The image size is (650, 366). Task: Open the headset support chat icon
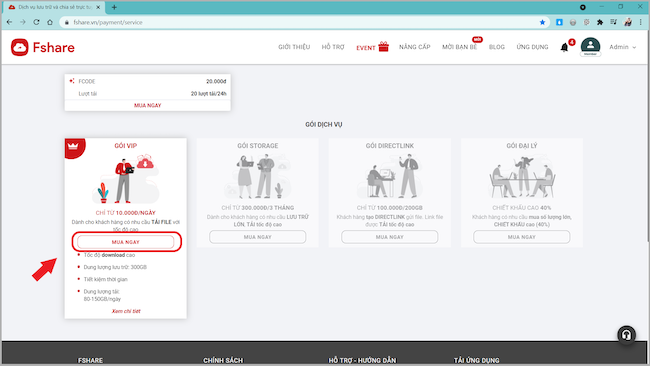coord(626,334)
